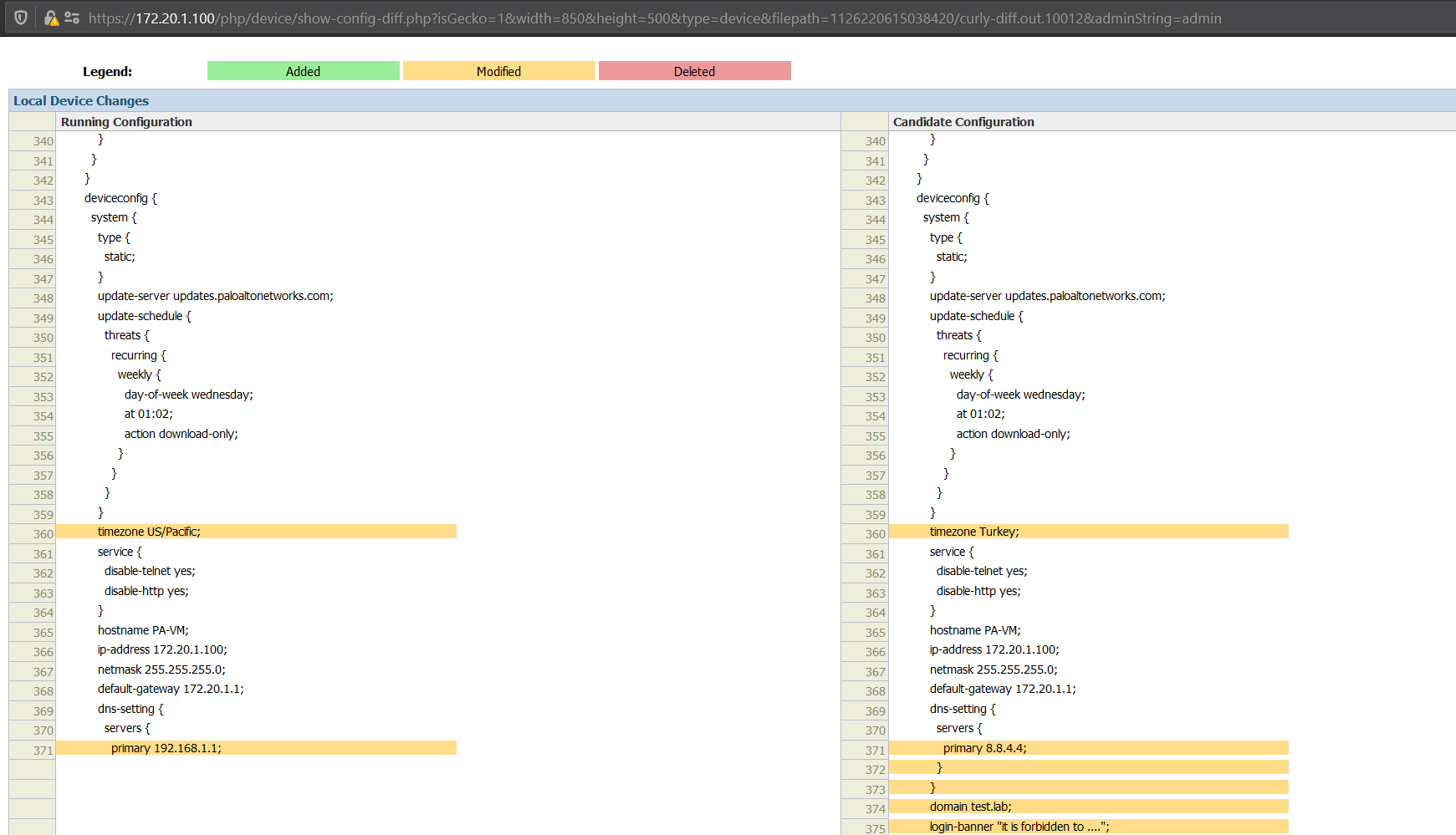Viewport: 1456px width, 835px height.
Task: Select default-gateway 172.20.1.1 in Running Configuration
Action: point(171,689)
